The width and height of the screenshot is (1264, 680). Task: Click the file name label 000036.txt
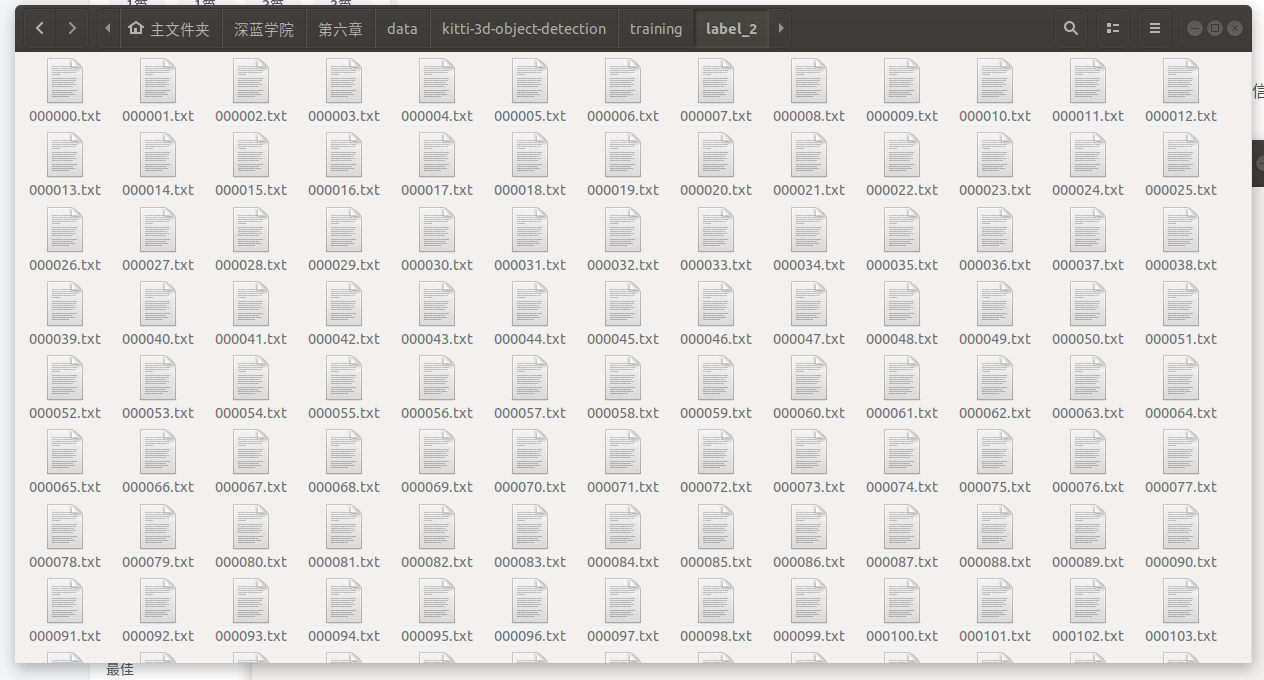(x=995, y=265)
